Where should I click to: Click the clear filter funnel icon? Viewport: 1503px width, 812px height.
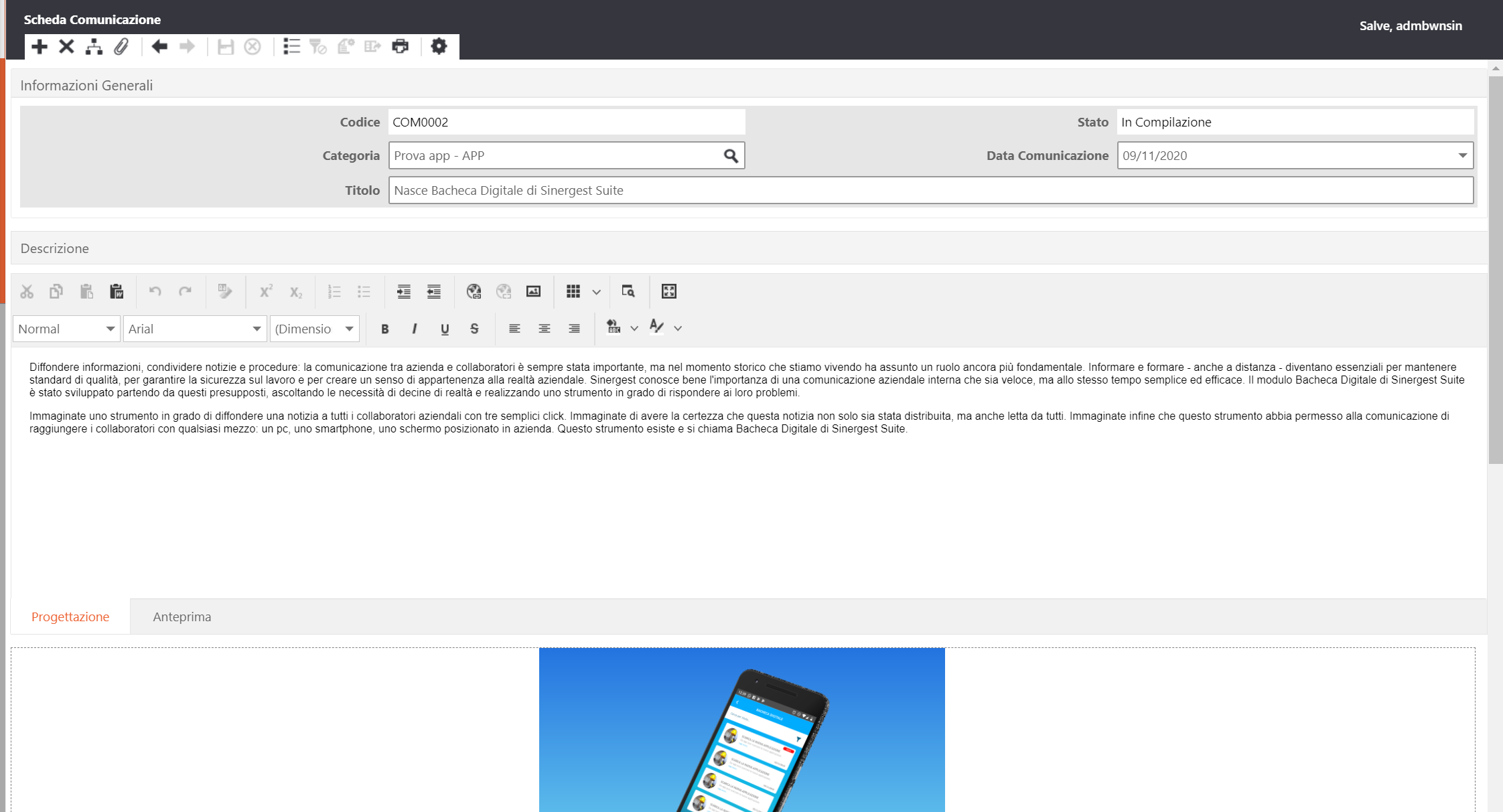318,46
